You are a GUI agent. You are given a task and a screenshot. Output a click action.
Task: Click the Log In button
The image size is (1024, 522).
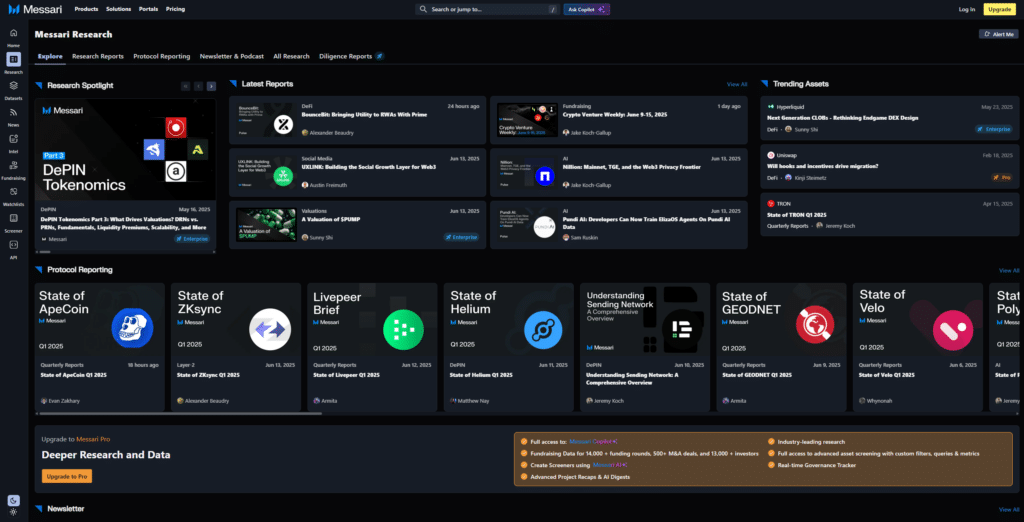pos(967,9)
